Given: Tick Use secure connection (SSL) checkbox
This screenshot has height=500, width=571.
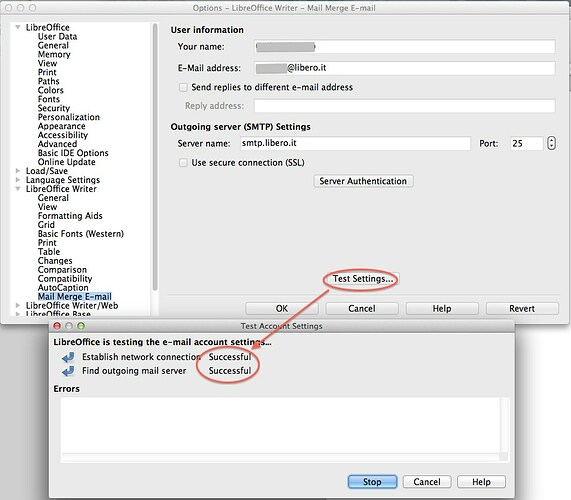Looking at the screenshot, I should click(x=183, y=162).
